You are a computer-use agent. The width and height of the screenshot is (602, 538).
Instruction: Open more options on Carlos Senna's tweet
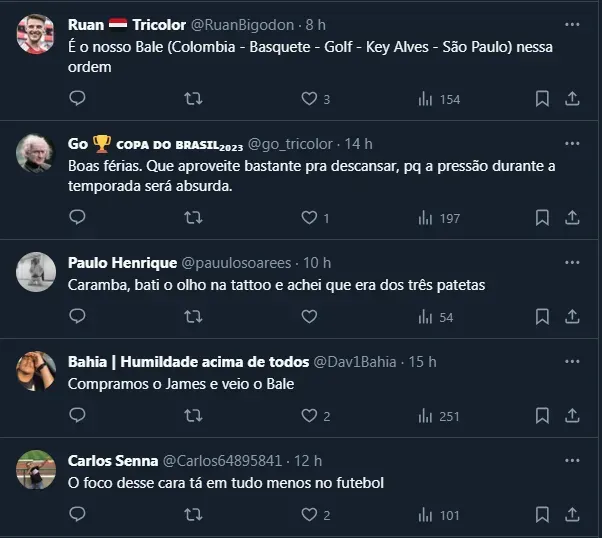(x=572, y=460)
